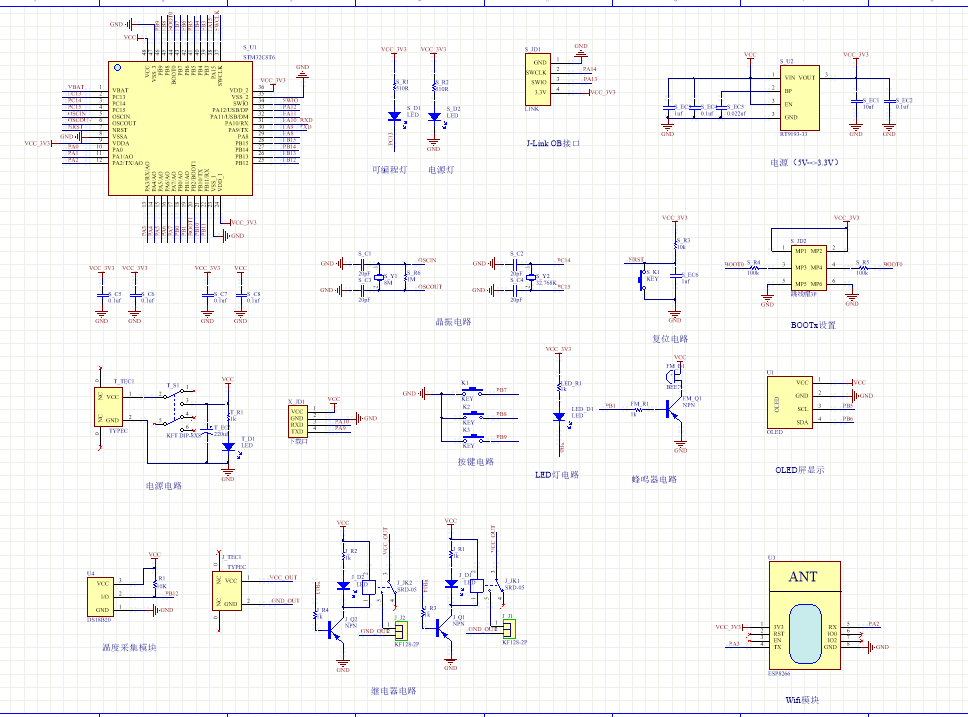Select the S_K1 reset key switch
Image resolution: width=968 pixels, height=717 pixels.
(x=643, y=280)
